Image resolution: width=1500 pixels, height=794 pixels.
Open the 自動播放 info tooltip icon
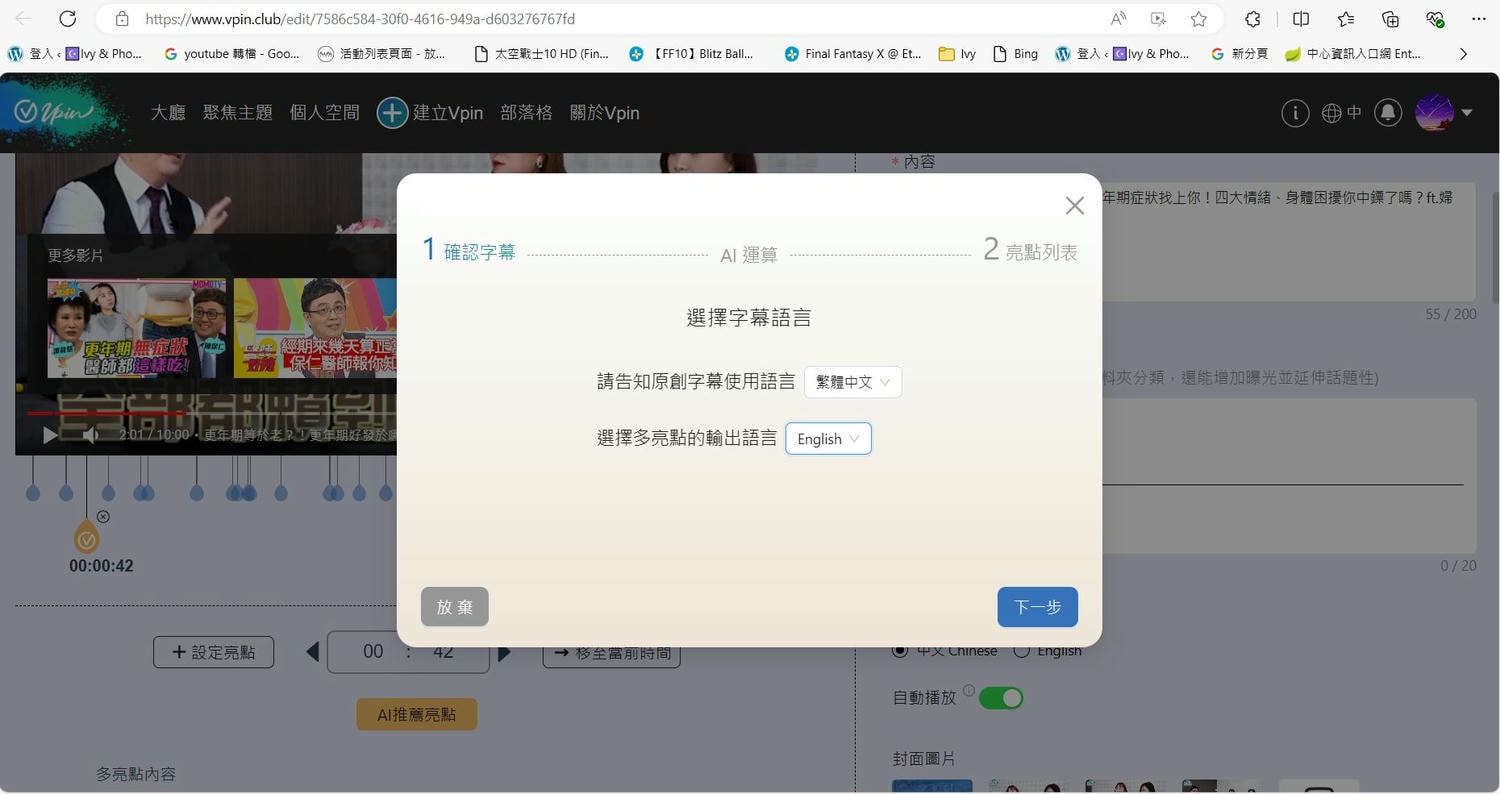click(968, 691)
